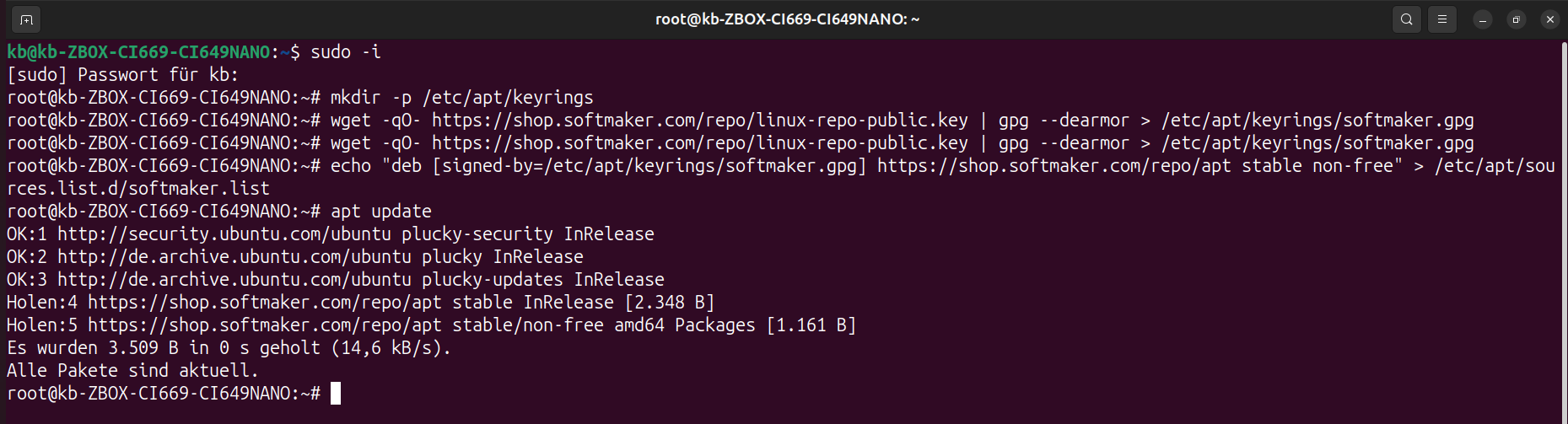Image resolution: width=1568 pixels, height=424 pixels.
Task: Click the 'sudo -i' command text
Action: coord(346,52)
